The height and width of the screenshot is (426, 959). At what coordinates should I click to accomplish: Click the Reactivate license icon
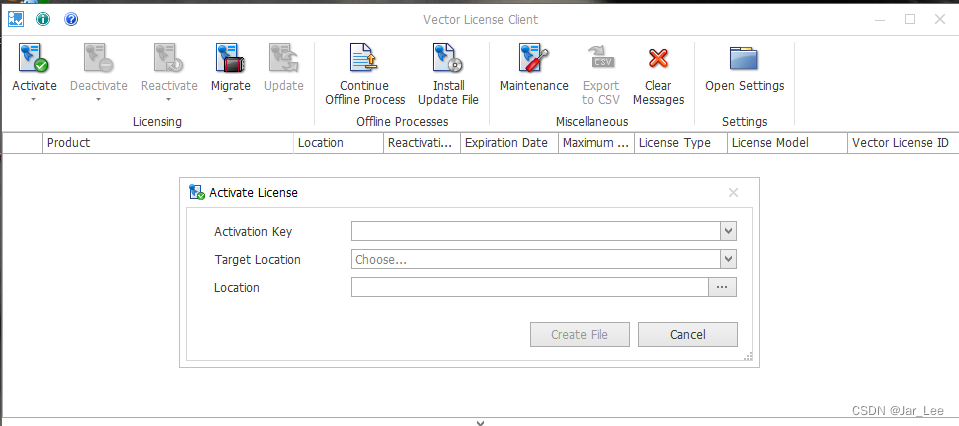coord(169,58)
